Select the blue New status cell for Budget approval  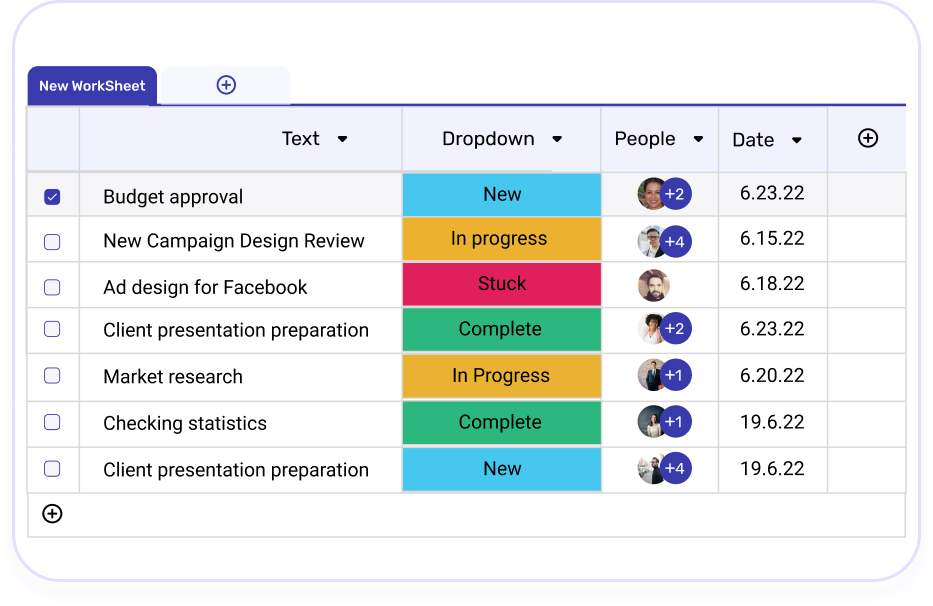click(502, 194)
